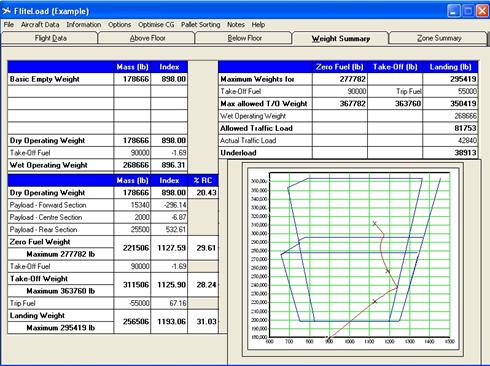The image size is (490, 366).
Task: Click the Landing (lb) column header
Action: coord(450,67)
